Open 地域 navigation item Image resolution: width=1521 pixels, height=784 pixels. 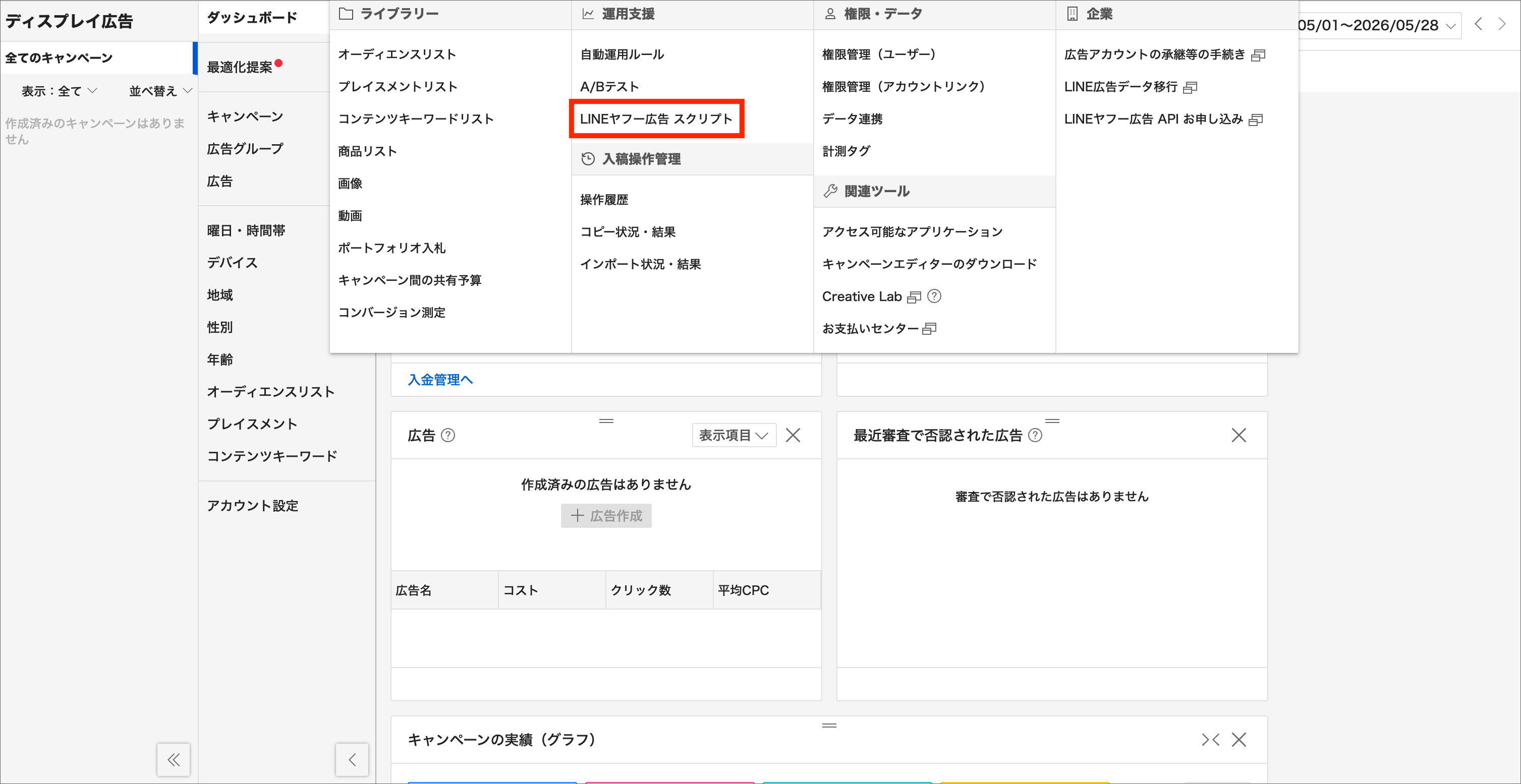[219, 295]
